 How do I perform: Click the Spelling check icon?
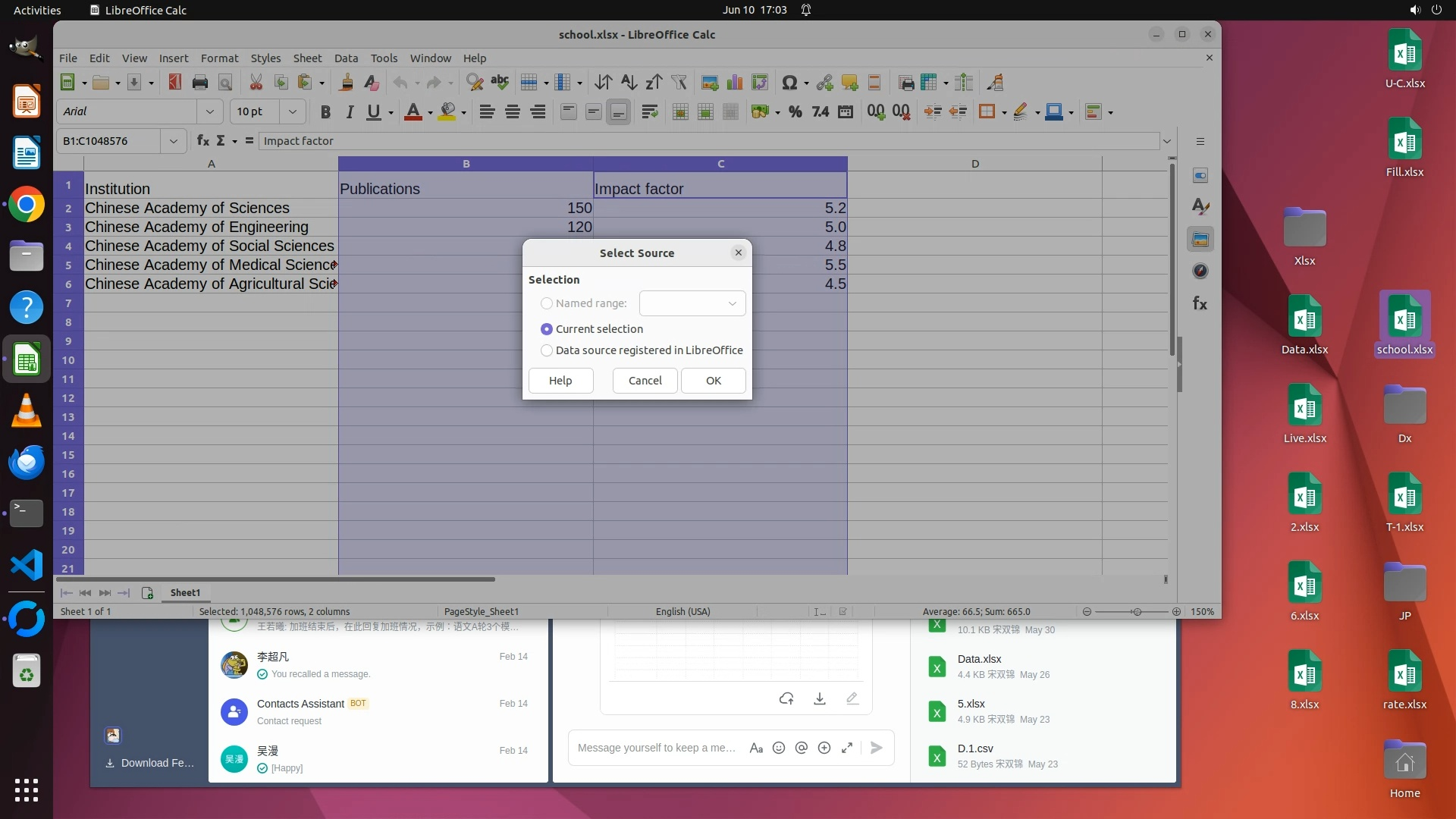click(500, 83)
